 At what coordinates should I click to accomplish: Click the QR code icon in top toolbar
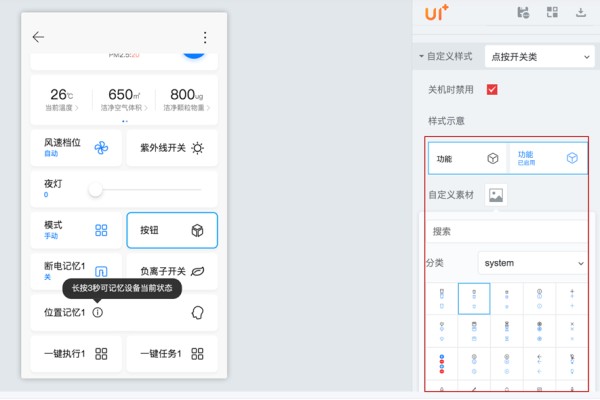[x=552, y=13]
